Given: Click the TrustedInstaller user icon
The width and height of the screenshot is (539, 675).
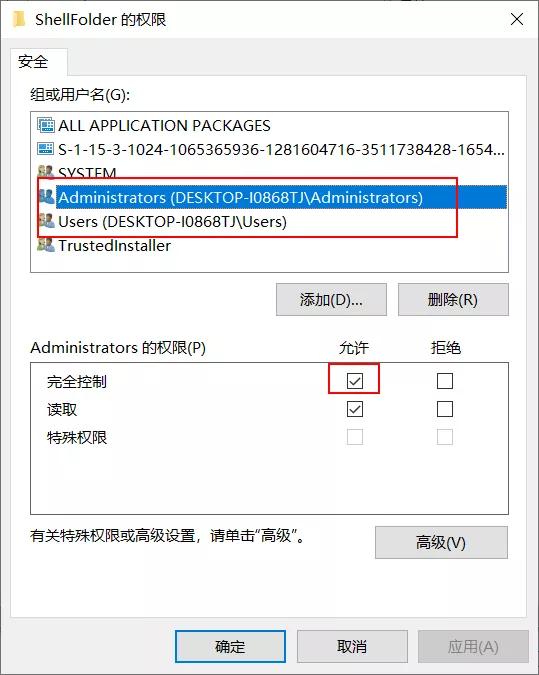Looking at the screenshot, I should [x=46, y=245].
